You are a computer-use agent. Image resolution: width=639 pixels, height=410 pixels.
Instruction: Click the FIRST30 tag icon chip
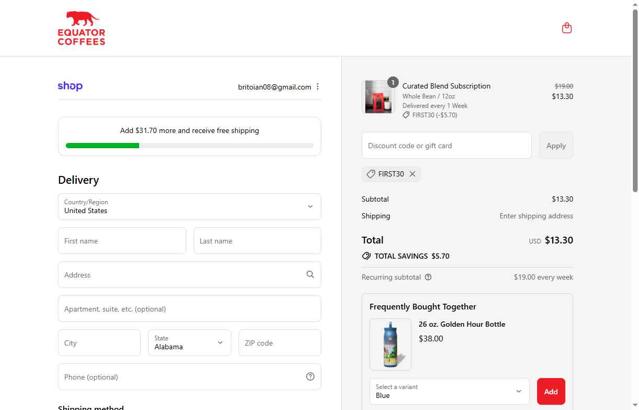(x=371, y=174)
